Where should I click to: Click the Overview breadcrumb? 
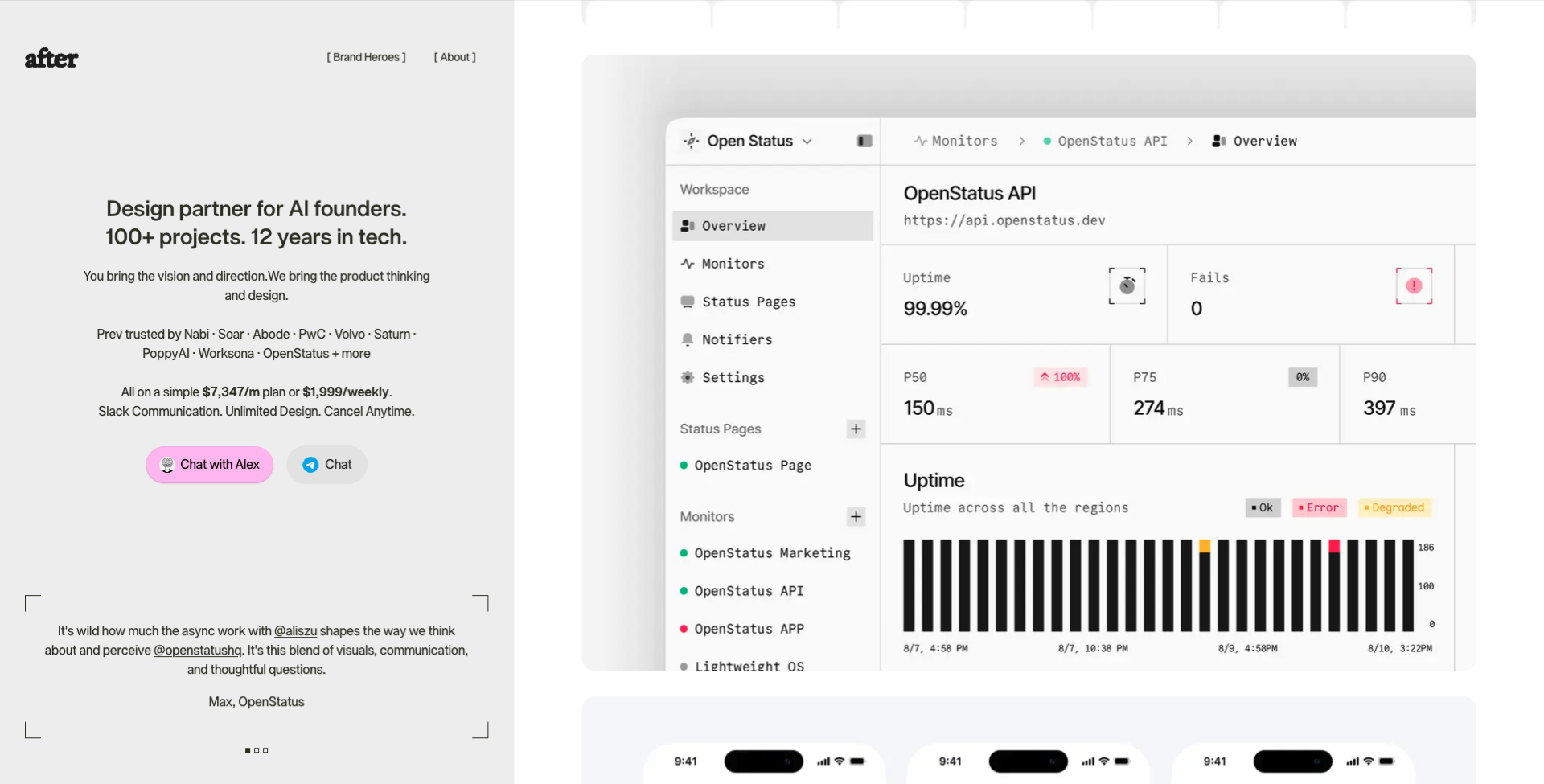pyautogui.click(x=1254, y=141)
